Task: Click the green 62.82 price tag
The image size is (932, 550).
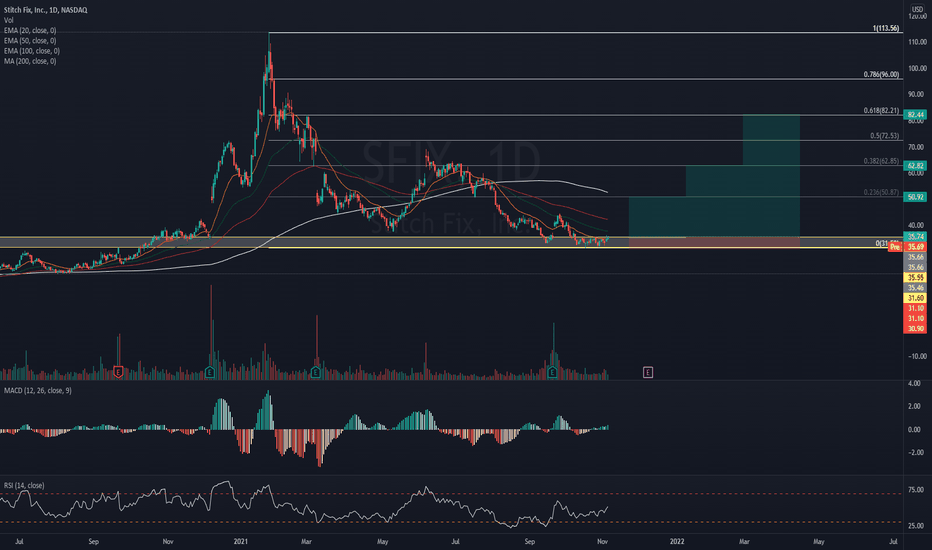Action: tap(915, 165)
